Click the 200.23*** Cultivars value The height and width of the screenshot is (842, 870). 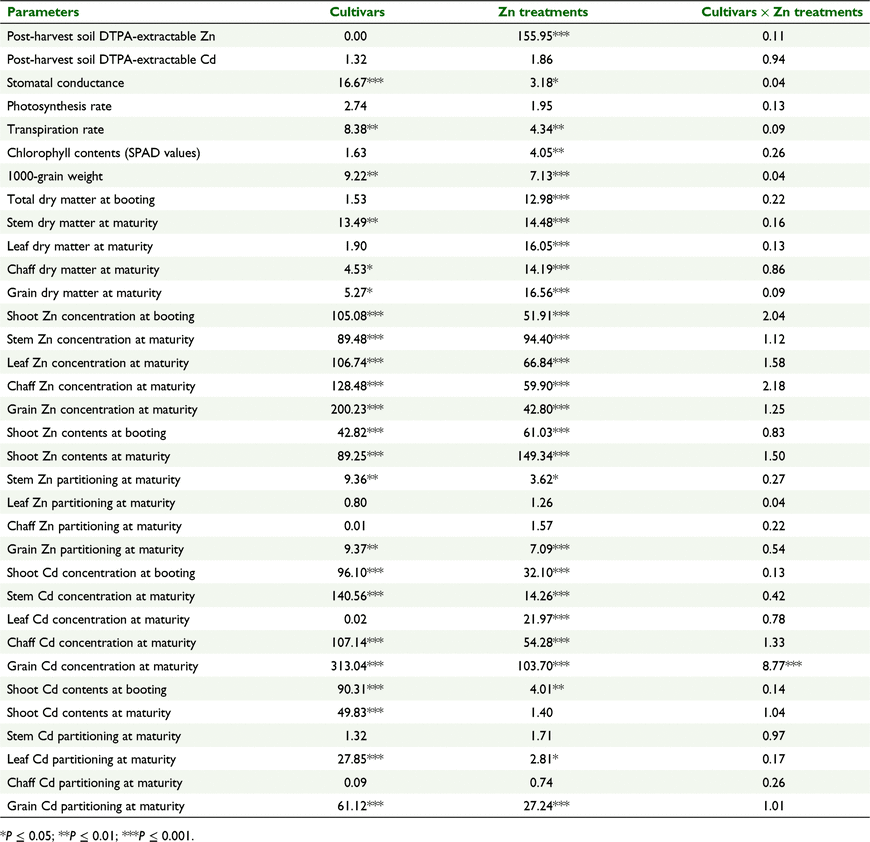[357, 409]
